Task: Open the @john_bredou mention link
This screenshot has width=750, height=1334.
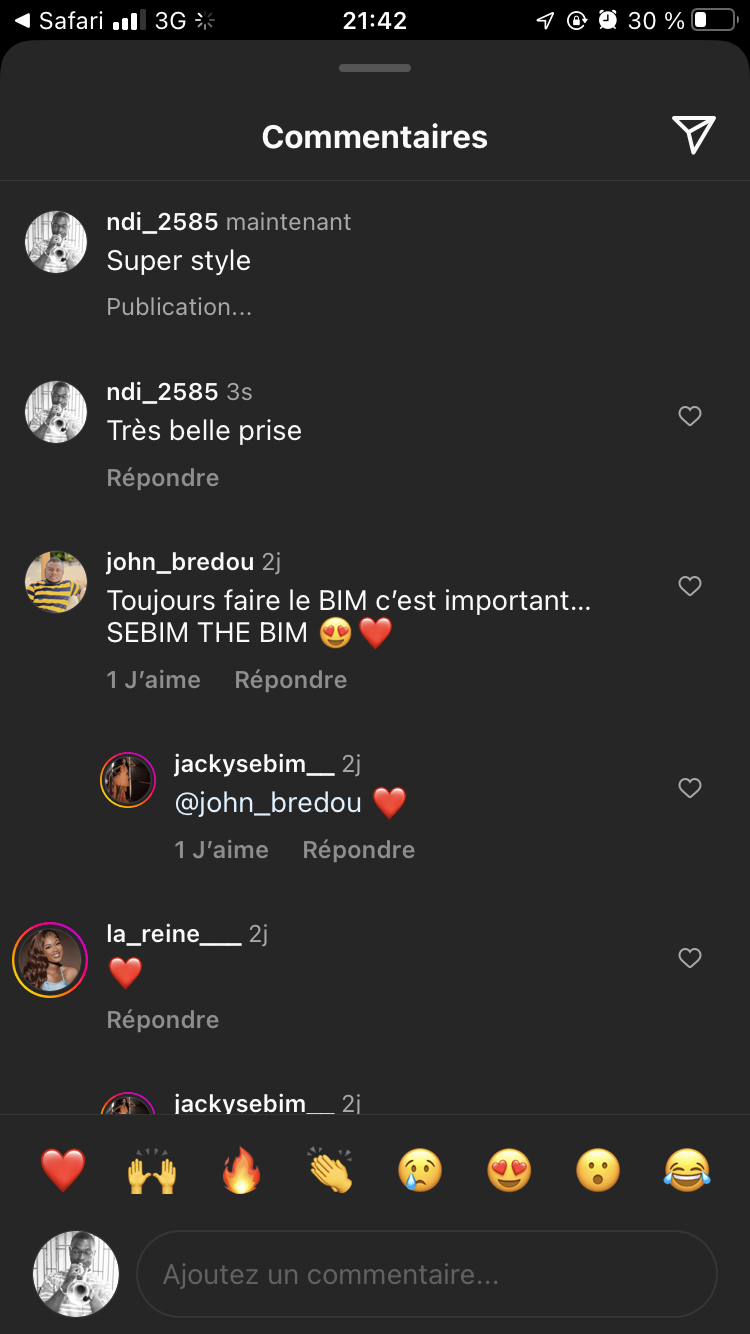Action: (268, 803)
